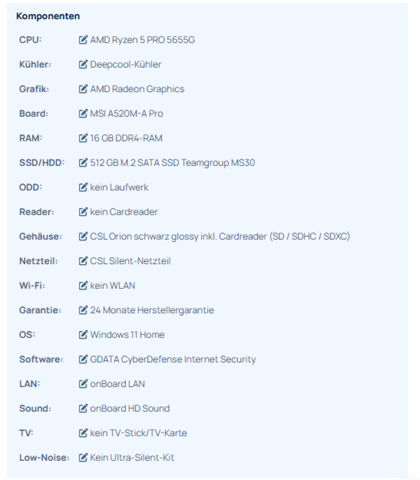
Task: Click the Grafik row edit icon
Action: [x=83, y=89]
